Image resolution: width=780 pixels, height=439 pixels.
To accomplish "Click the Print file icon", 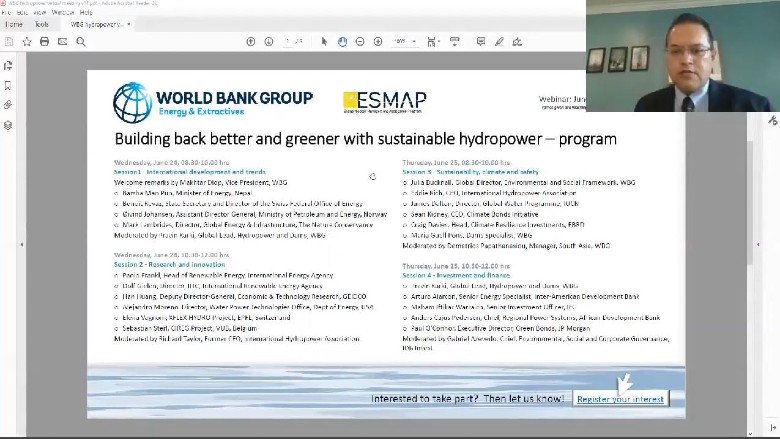I will click(x=45, y=42).
